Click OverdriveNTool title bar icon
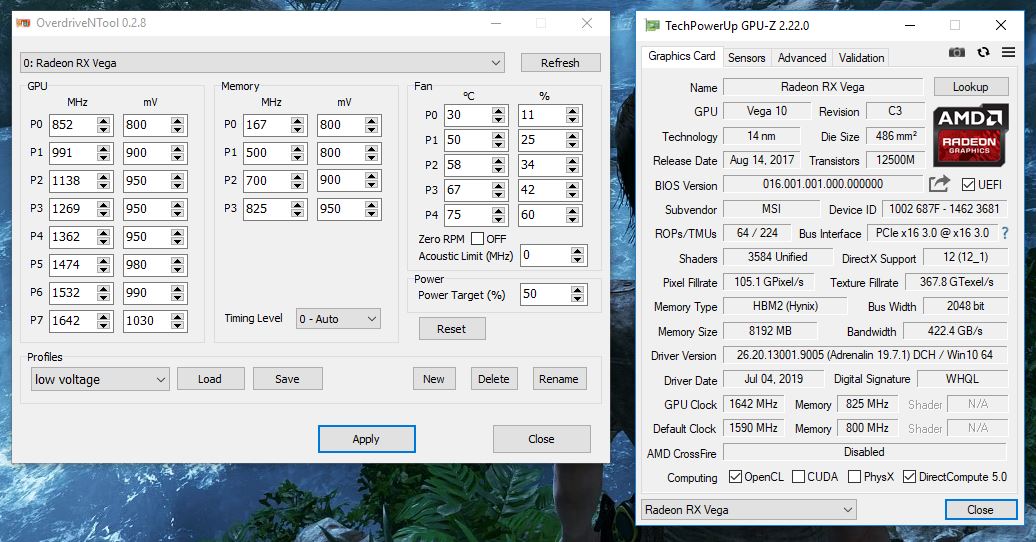1036x542 pixels. pos(23,22)
